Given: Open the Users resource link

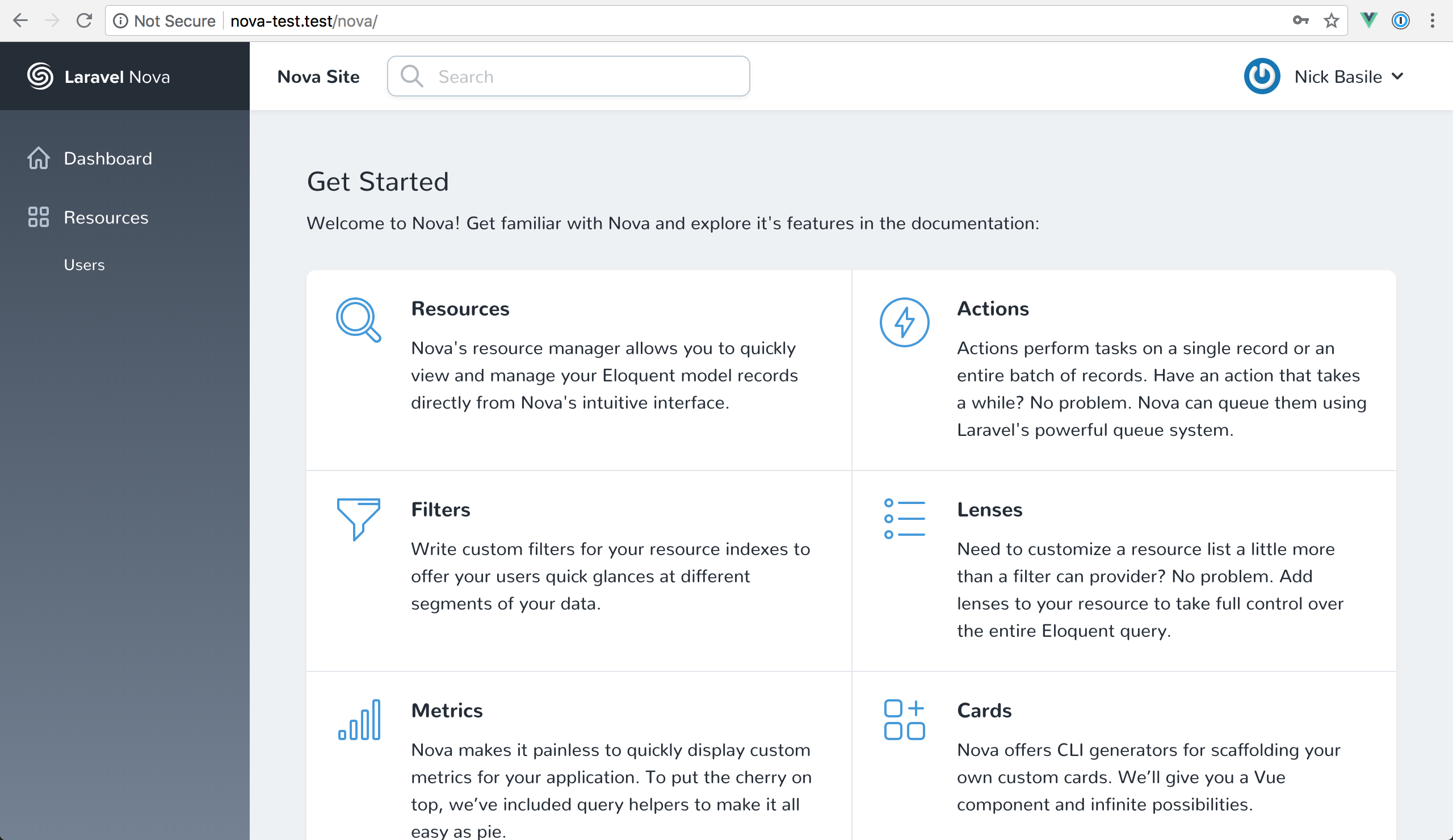Looking at the screenshot, I should coord(84,265).
